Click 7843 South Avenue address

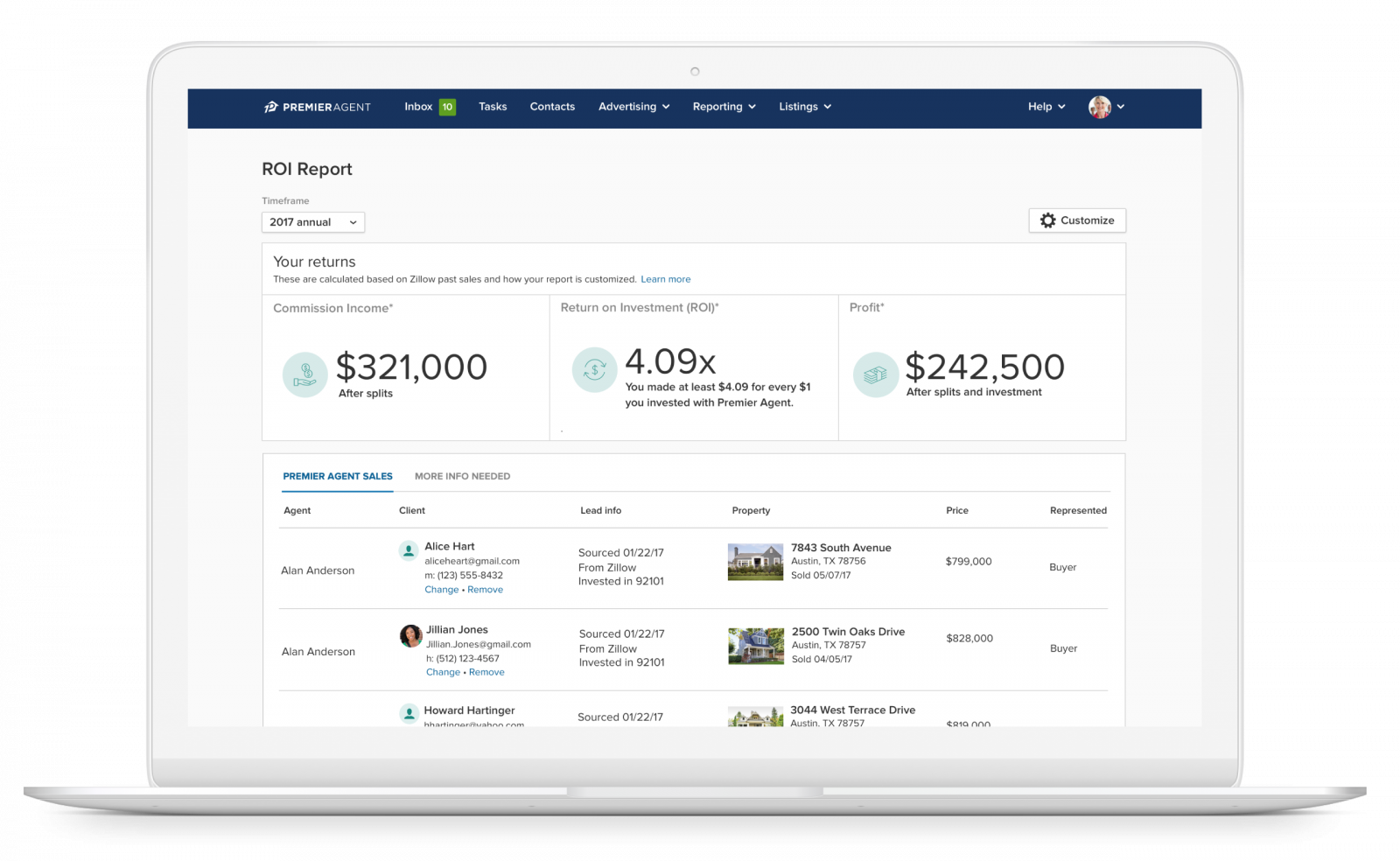tap(841, 548)
